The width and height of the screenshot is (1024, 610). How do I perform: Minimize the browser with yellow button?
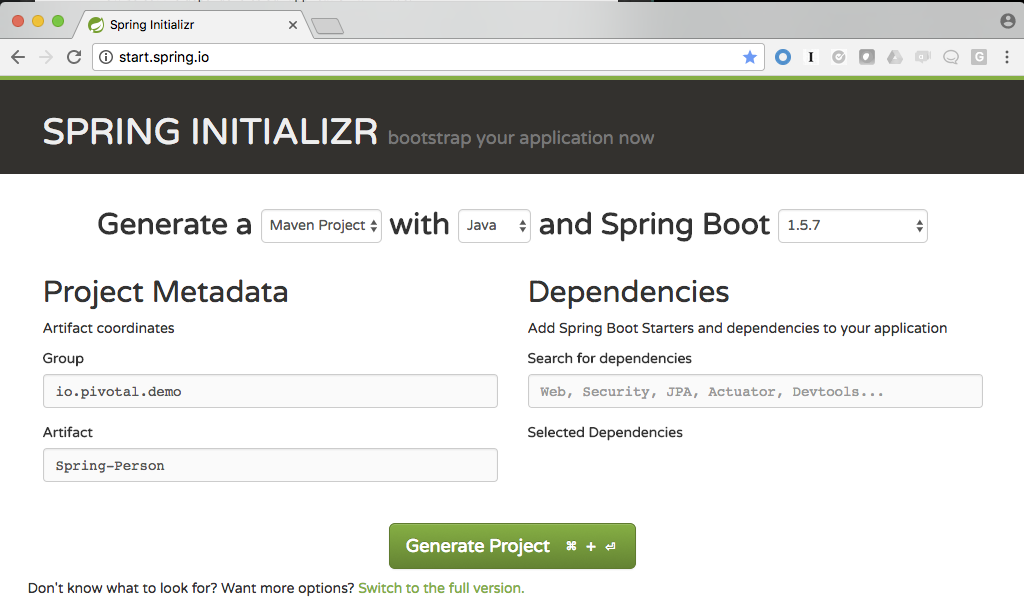(x=38, y=22)
